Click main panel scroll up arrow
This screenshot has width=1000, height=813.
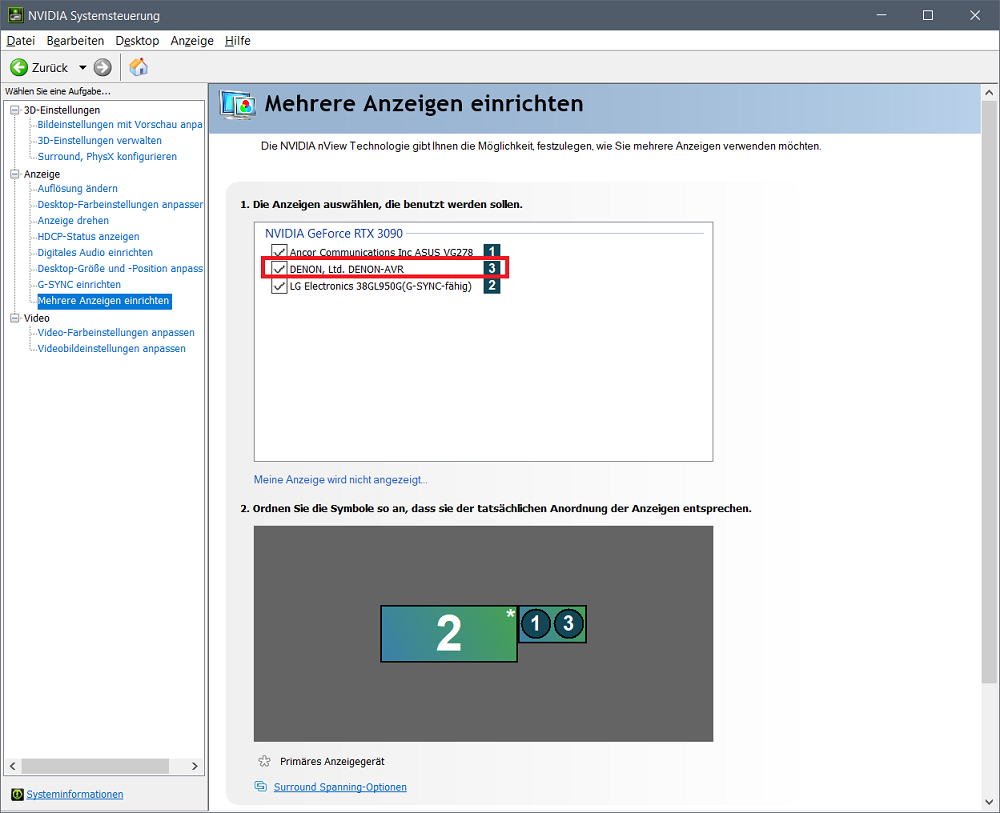(x=989, y=92)
